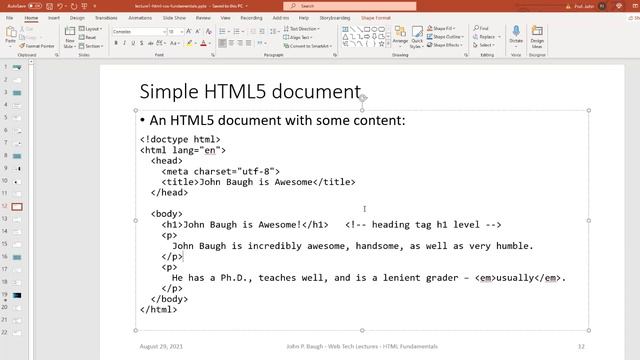Click in the Search box
Image resolution: width=640 pixels, height=360 pixels.
[350, 6]
